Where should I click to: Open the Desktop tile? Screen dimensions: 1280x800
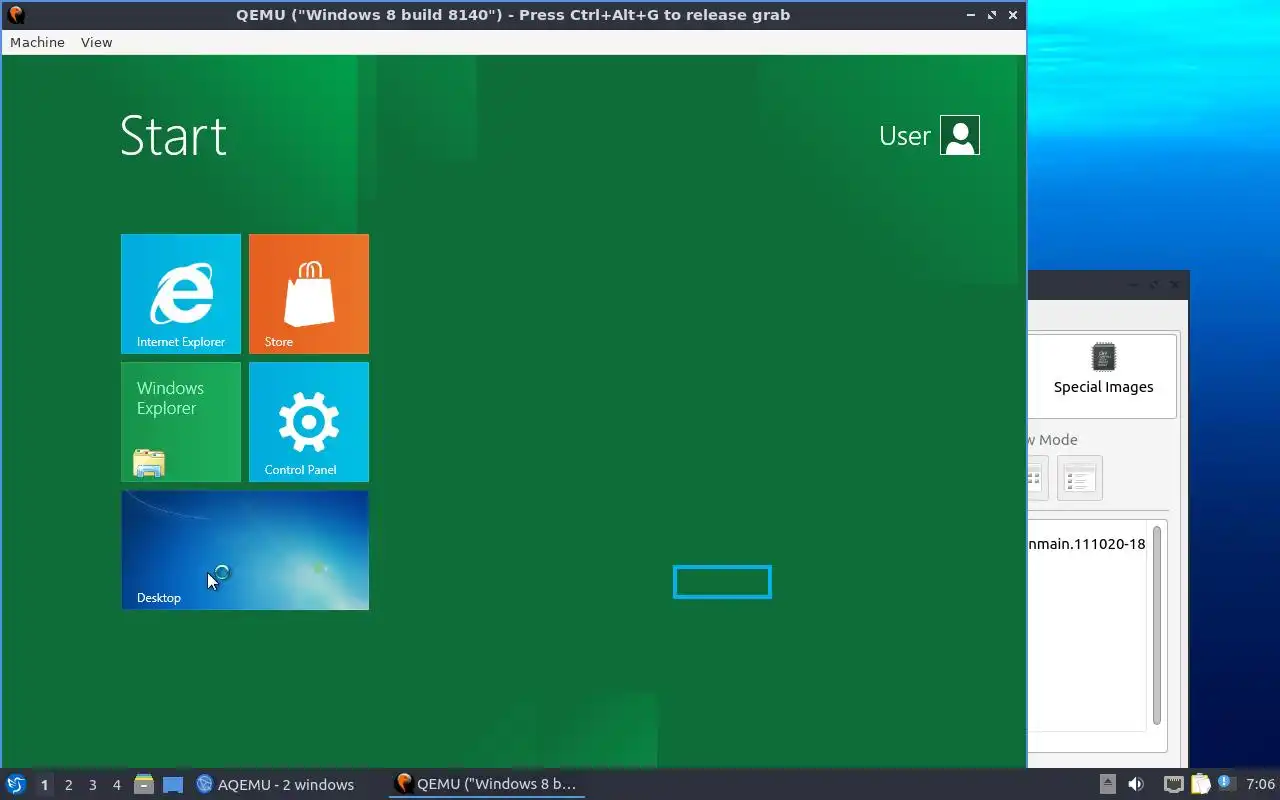pos(245,550)
